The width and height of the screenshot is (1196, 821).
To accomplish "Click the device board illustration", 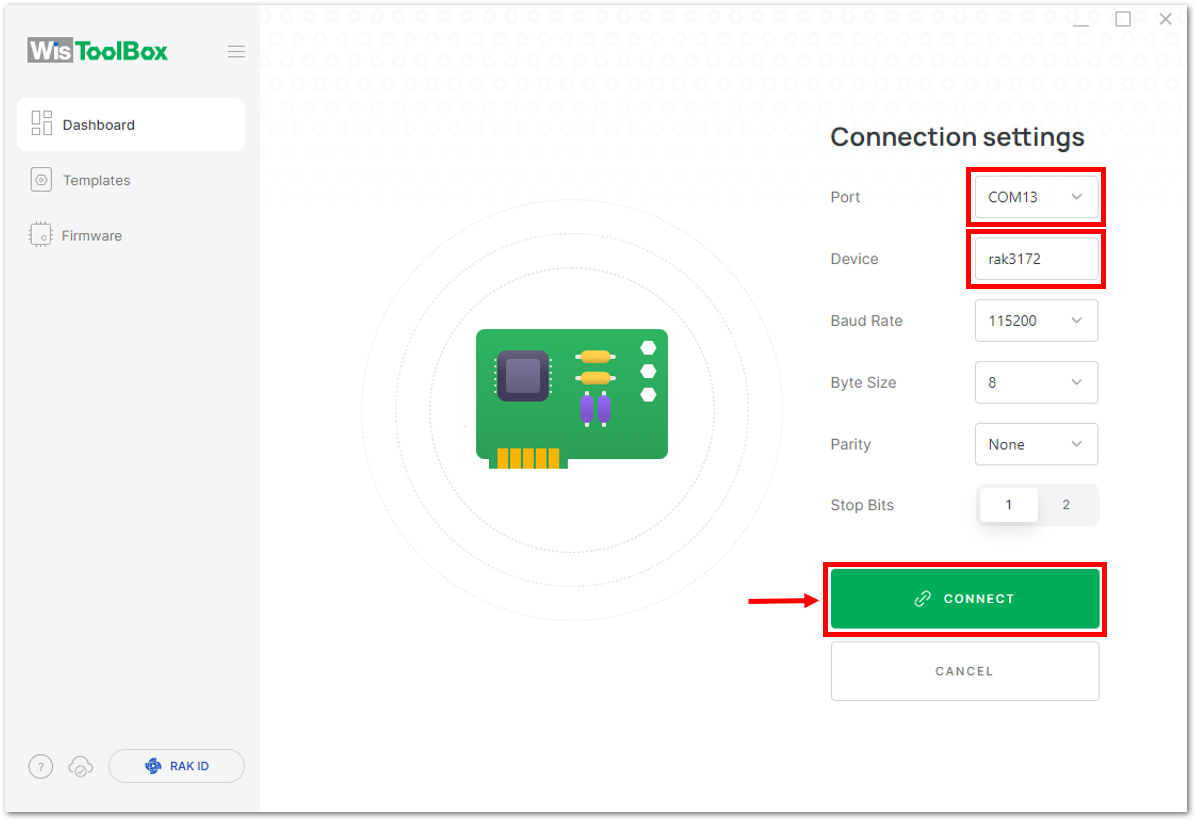I will click(x=571, y=398).
